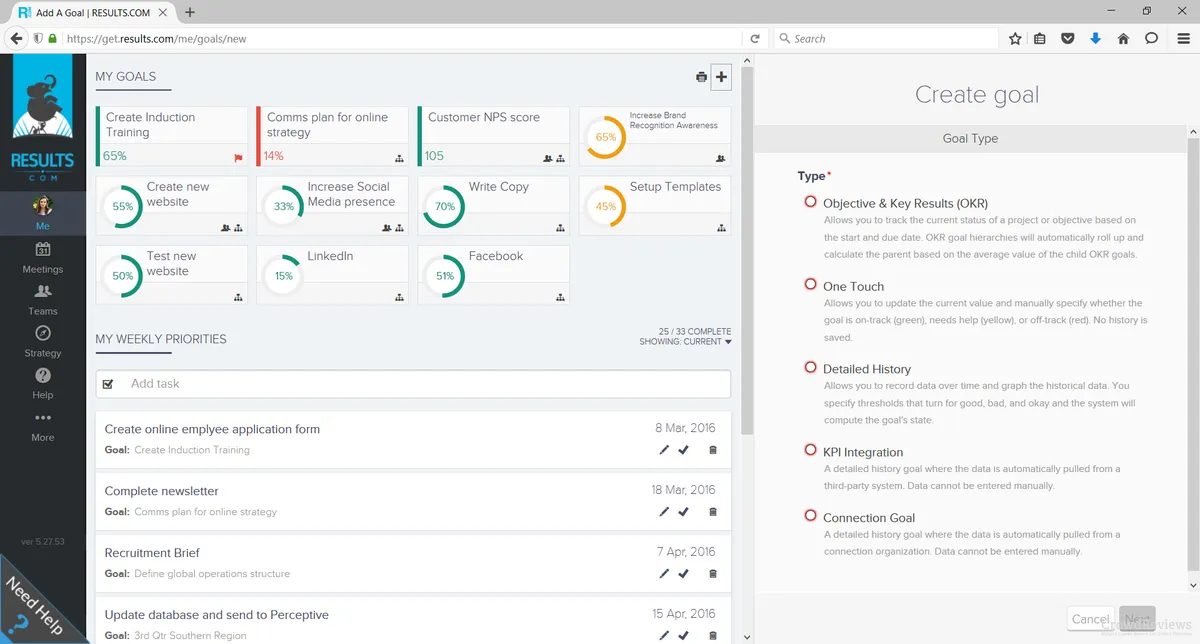Viewport: 1200px width, 644px height.
Task: Open the Complete newsletter task title
Action: point(162,491)
